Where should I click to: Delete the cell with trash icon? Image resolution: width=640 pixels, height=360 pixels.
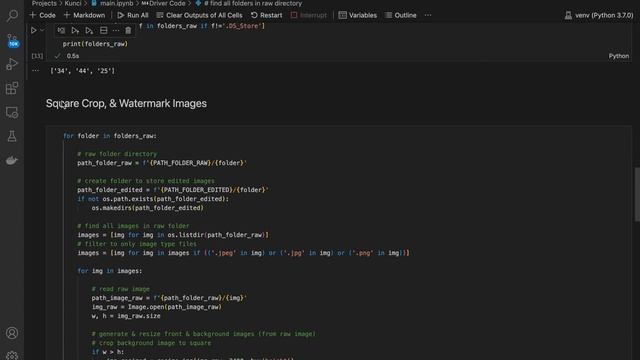pos(128,30)
